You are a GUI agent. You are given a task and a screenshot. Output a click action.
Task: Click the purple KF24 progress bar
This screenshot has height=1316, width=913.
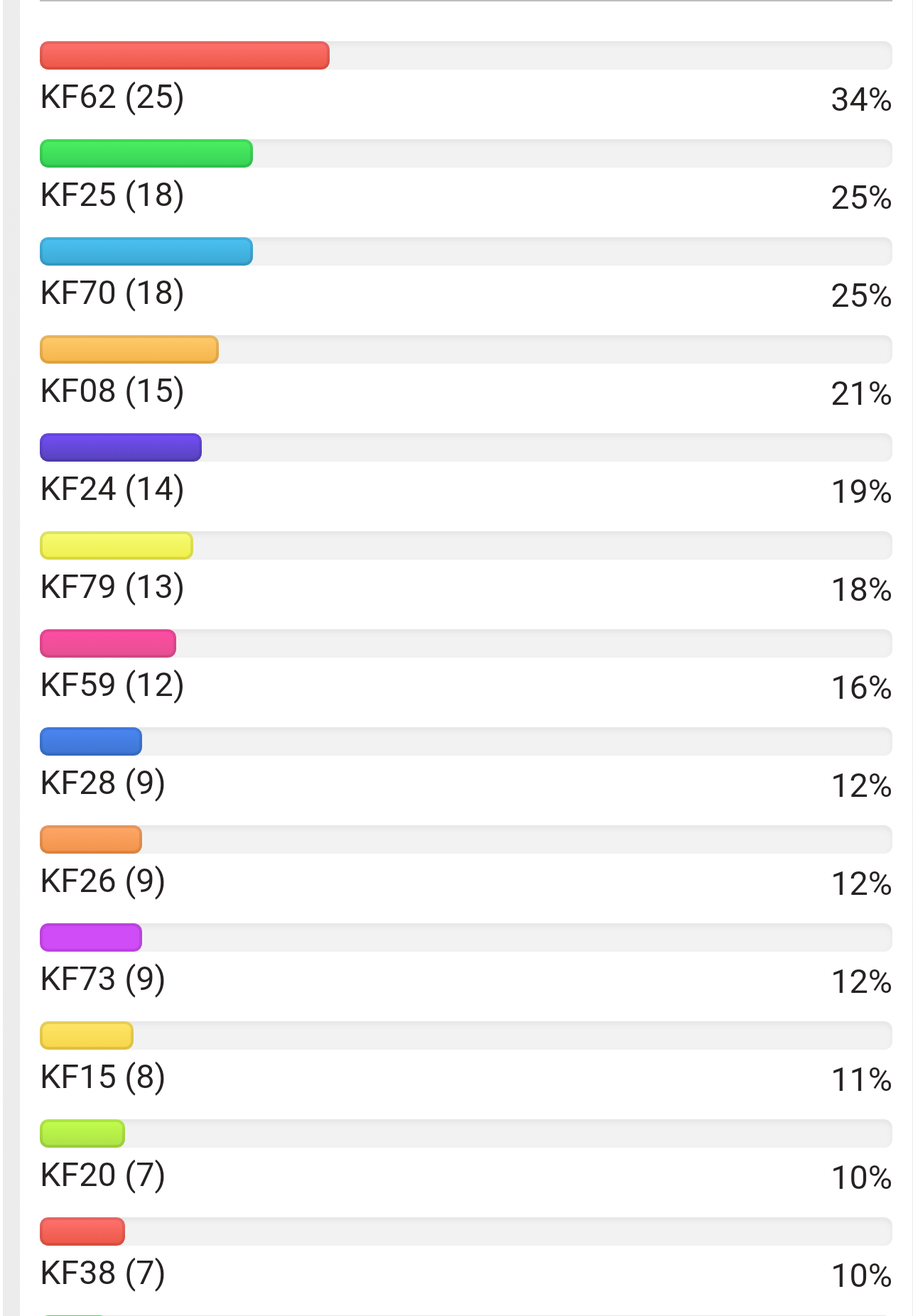pos(121,447)
